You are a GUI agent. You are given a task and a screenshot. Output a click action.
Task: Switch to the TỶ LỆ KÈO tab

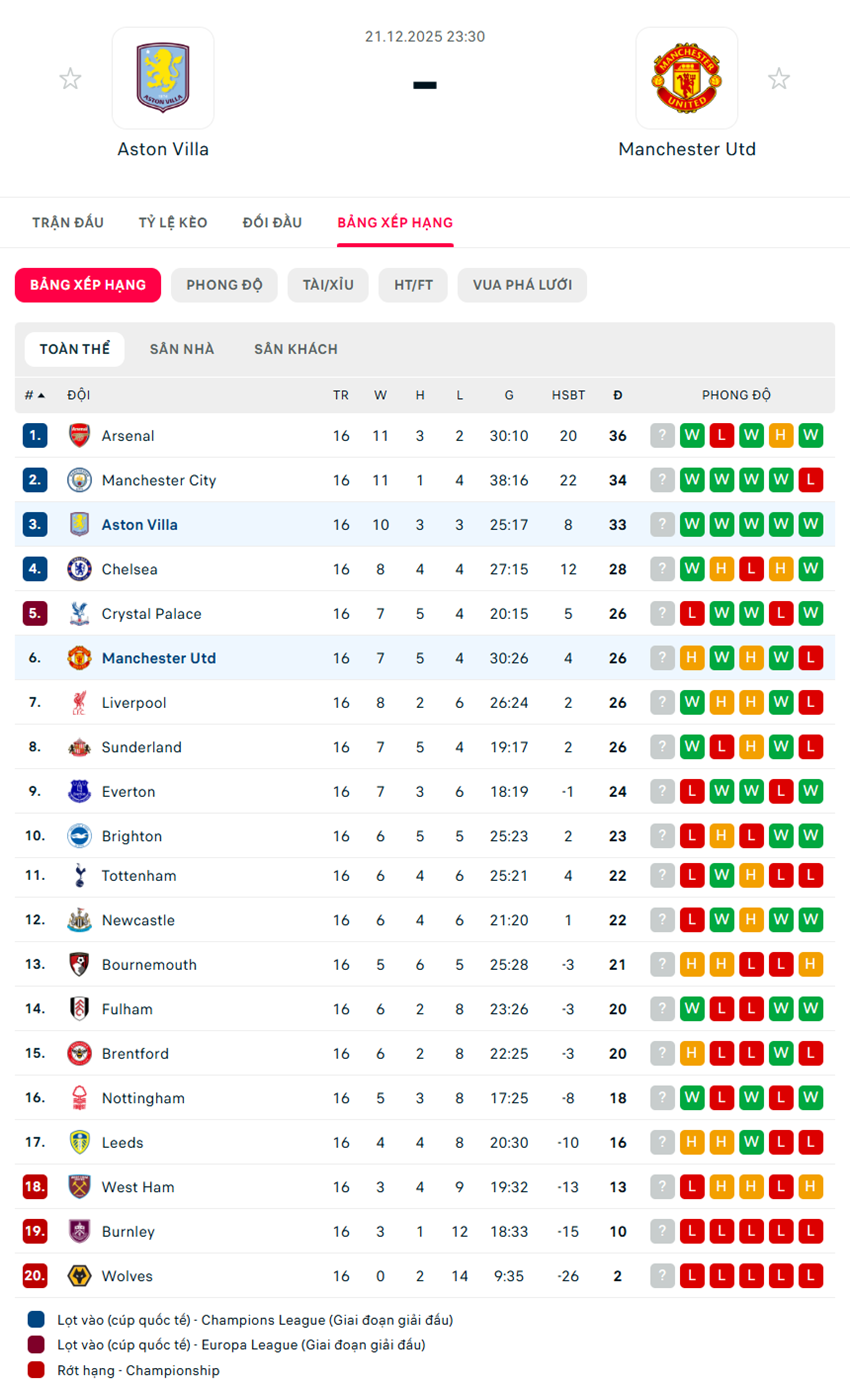pos(173,223)
